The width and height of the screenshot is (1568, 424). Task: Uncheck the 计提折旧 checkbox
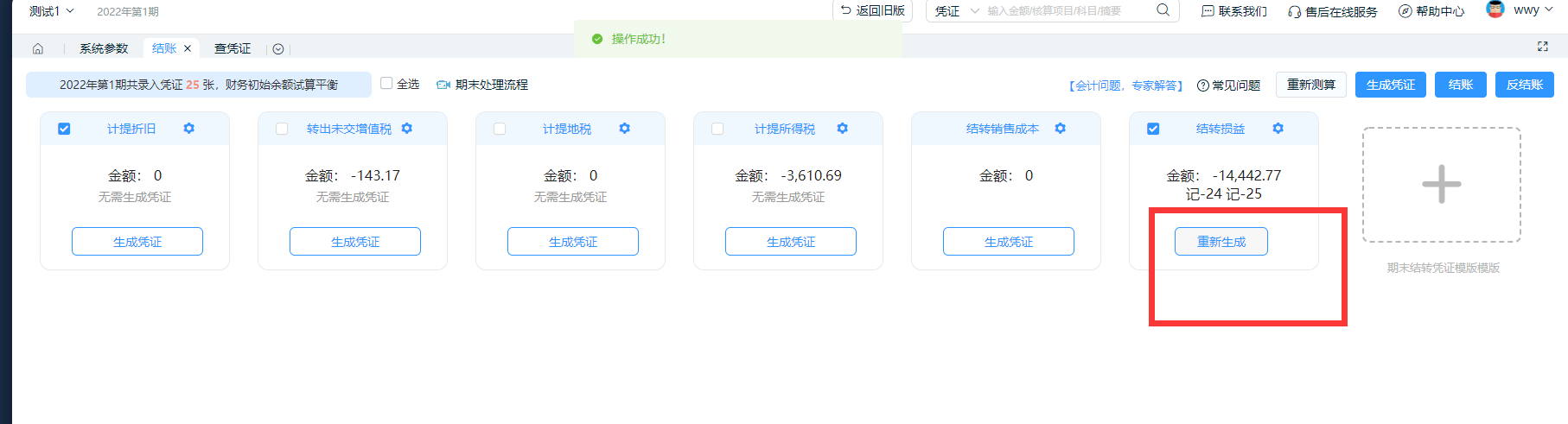[64, 129]
